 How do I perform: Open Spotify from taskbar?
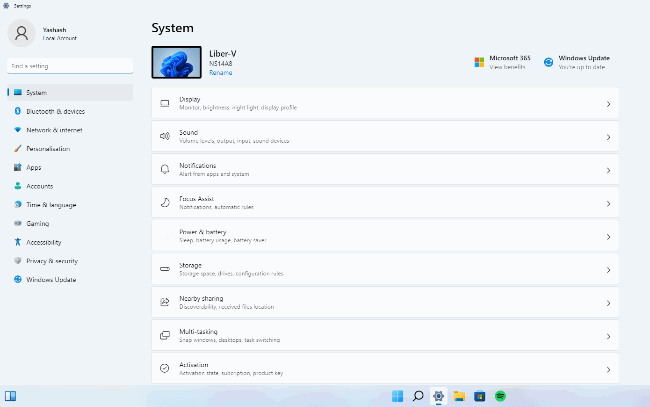click(500, 396)
